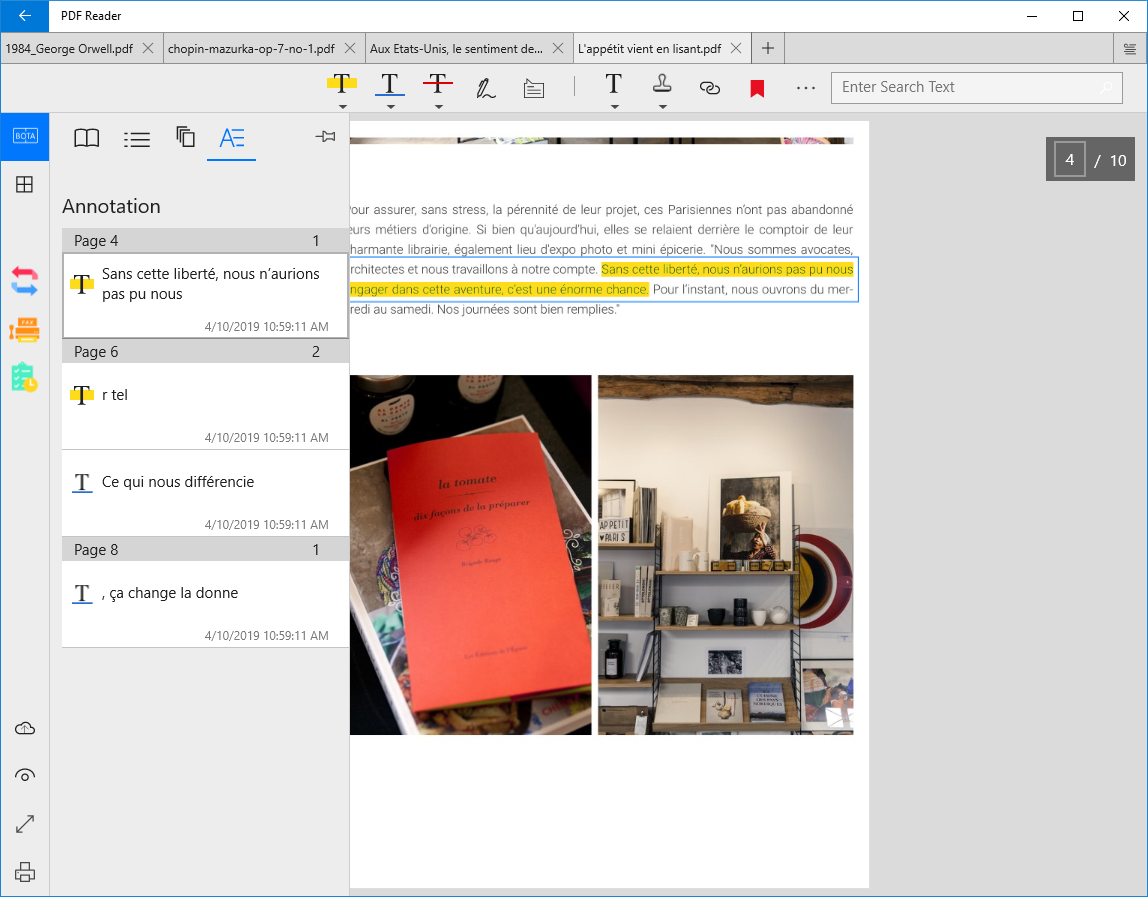Expand the Add Text tool dropdown

[614, 107]
